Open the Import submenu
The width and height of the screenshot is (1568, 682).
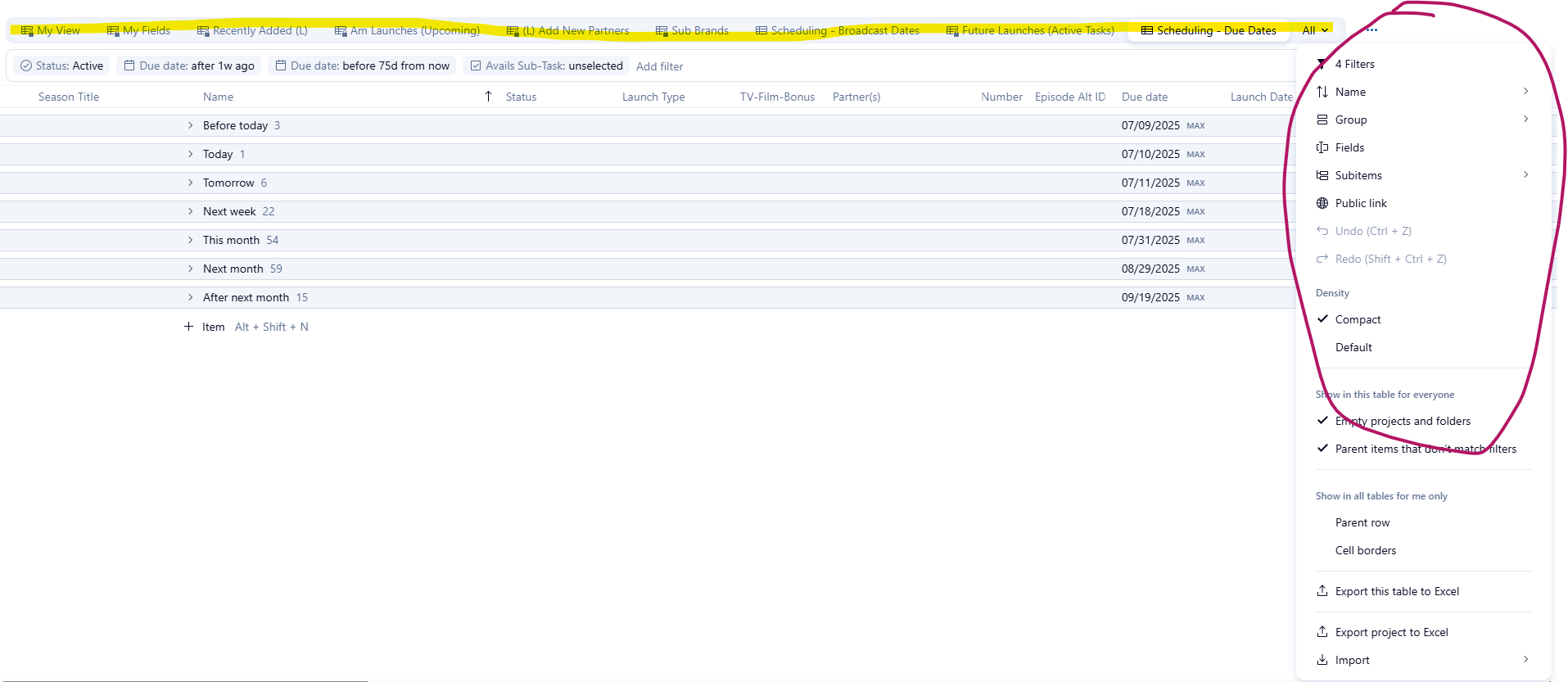point(1423,660)
